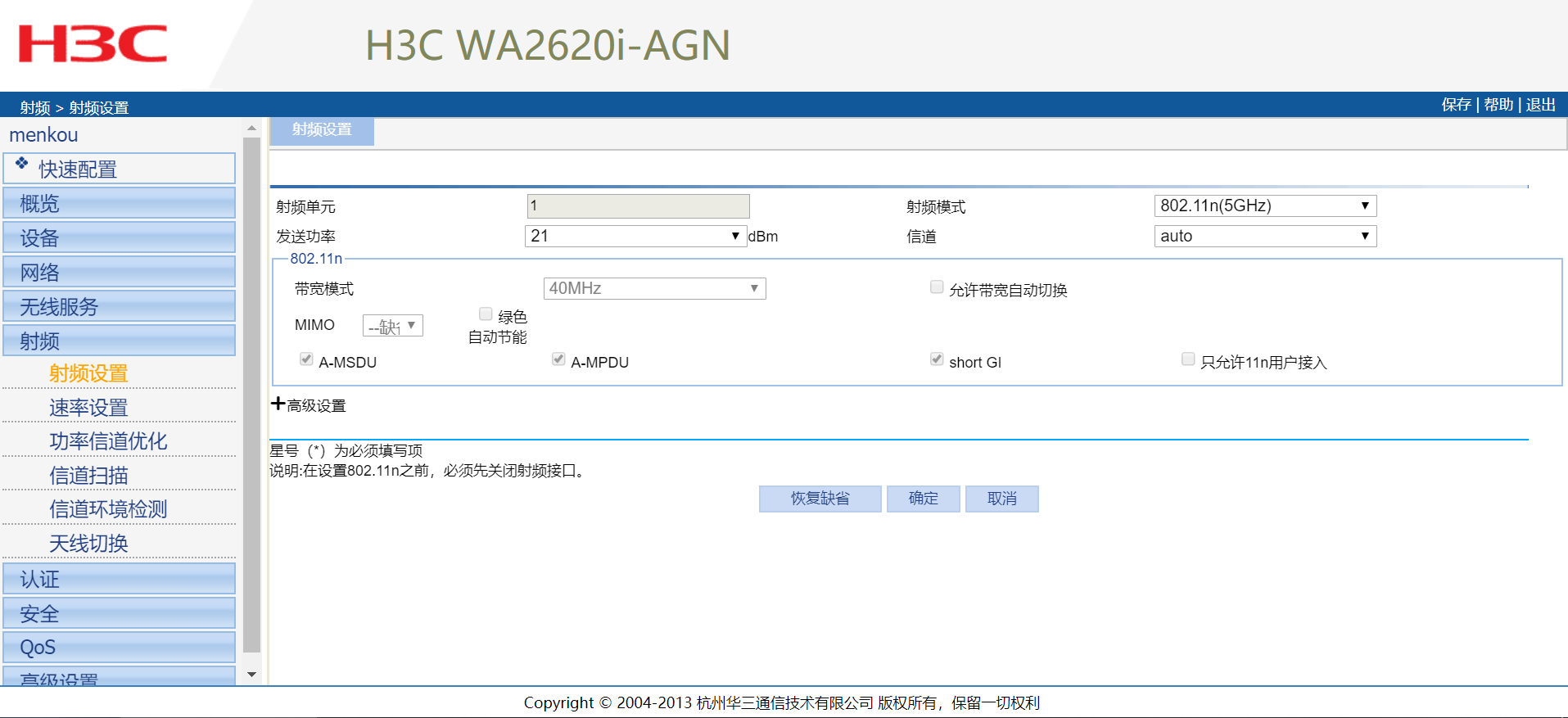The width and height of the screenshot is (1568, 718).
Task: Open the 概览 menu
Action: coord(119,203)
